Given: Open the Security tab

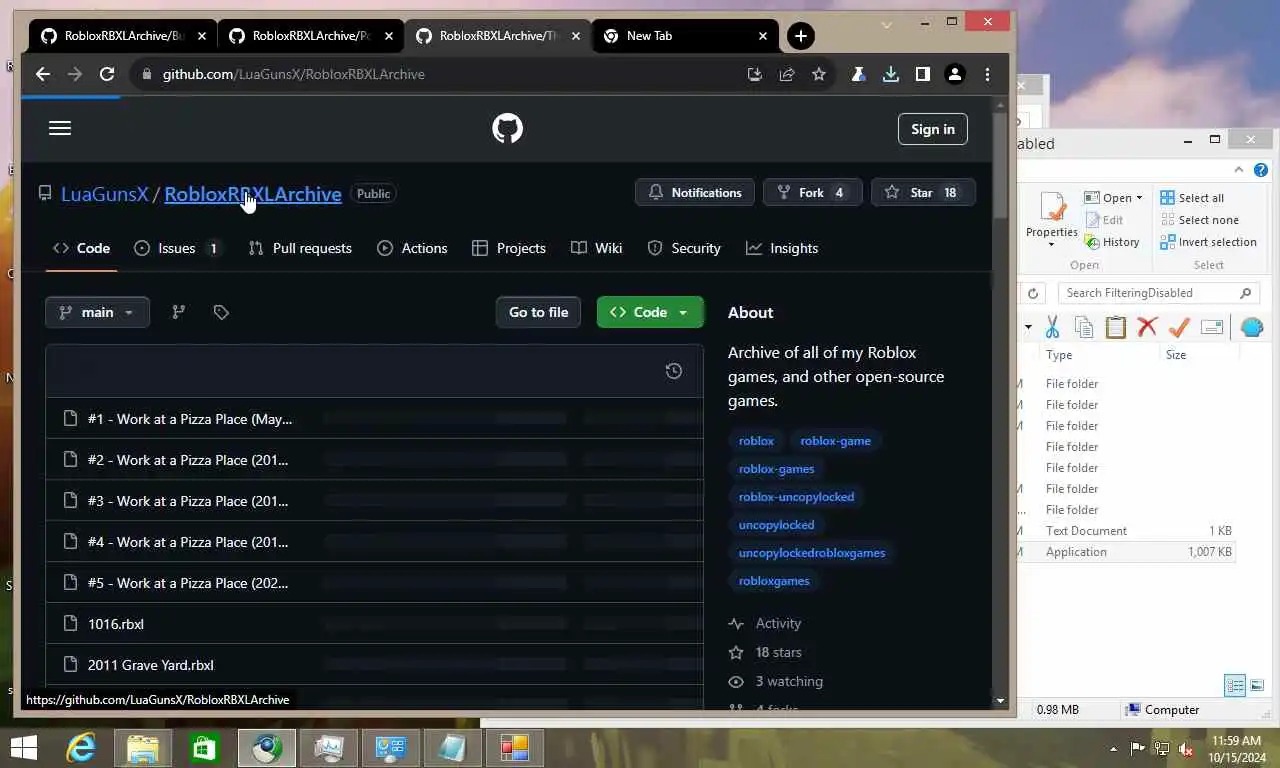Looking at the screenshot, I should click(684, 248).
